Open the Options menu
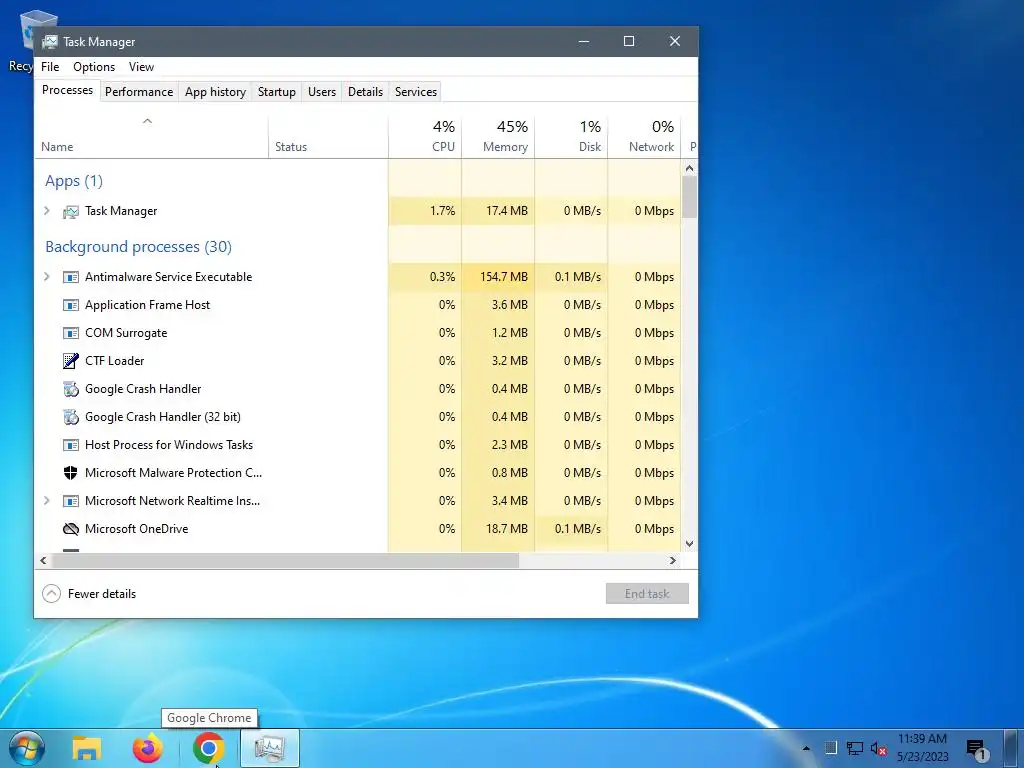 click(x=94, y=67)
